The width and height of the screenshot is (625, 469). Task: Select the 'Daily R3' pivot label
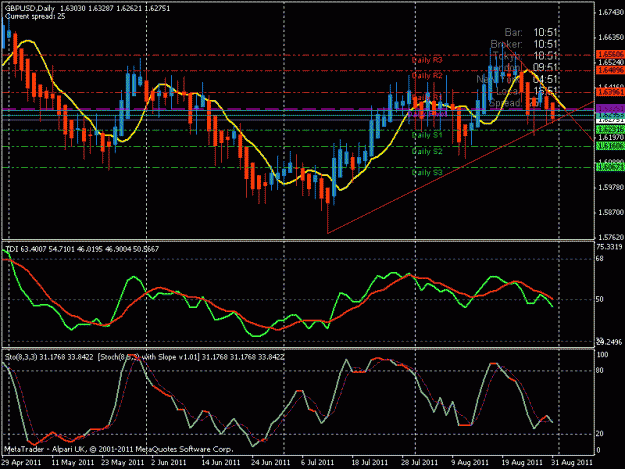click(427, 60)
